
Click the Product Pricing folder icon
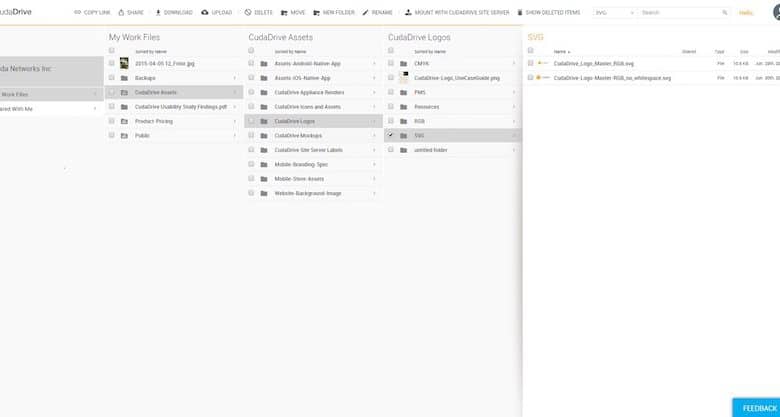tap(124, 121)
